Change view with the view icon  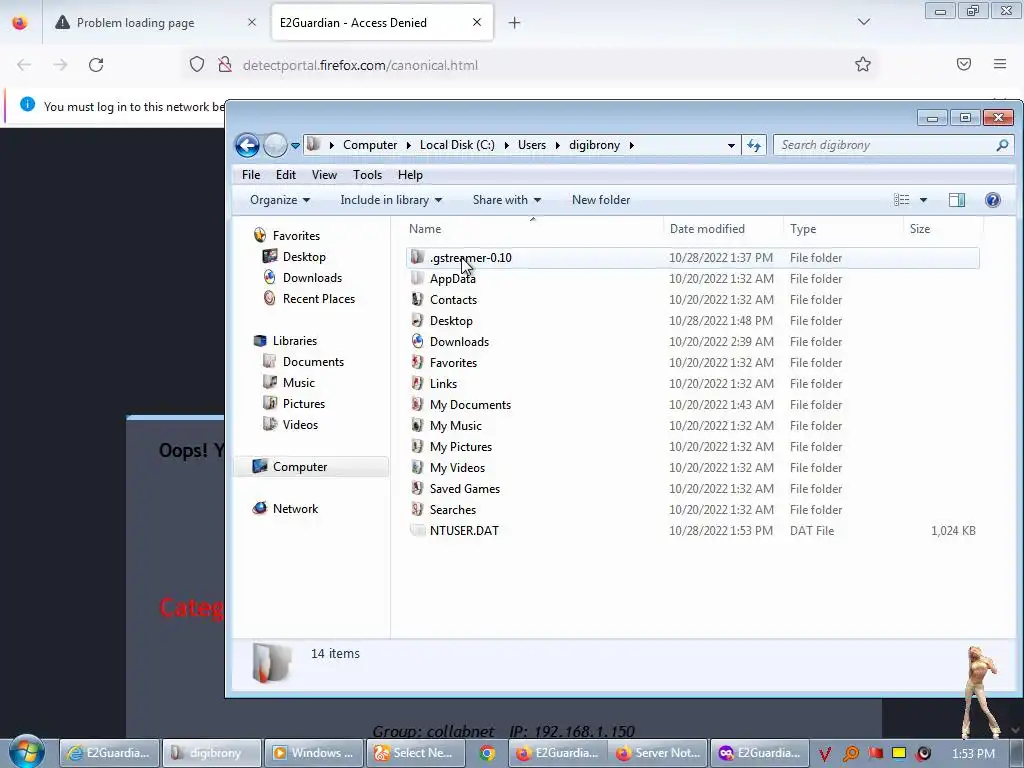[x=901, y=200]
